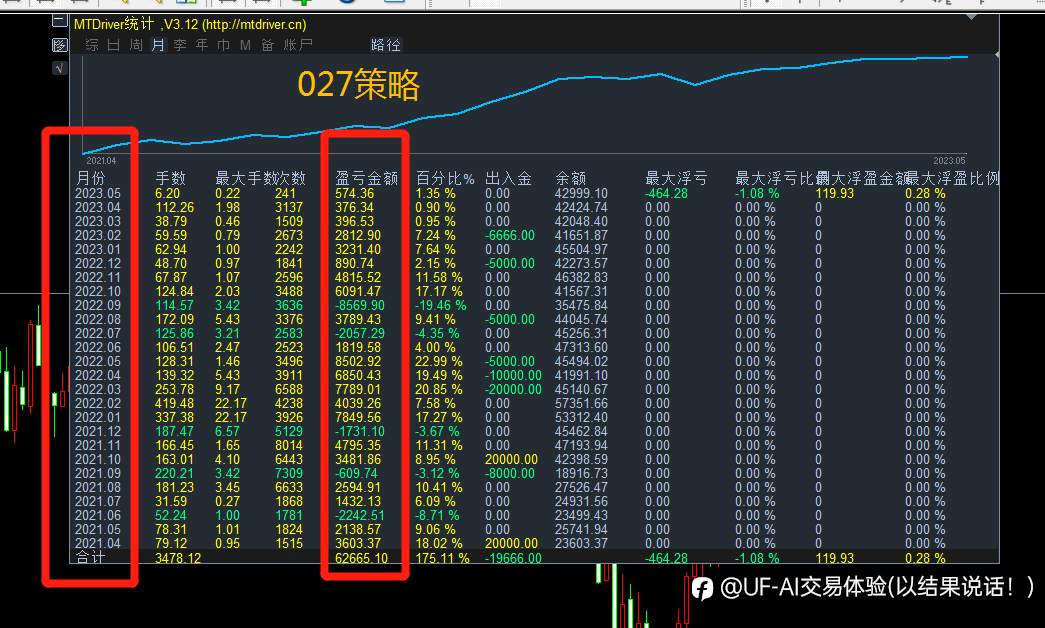This screenshot has width=1045, height=628.
Task: Switch to the 综 summary tab
Action: 92,45
